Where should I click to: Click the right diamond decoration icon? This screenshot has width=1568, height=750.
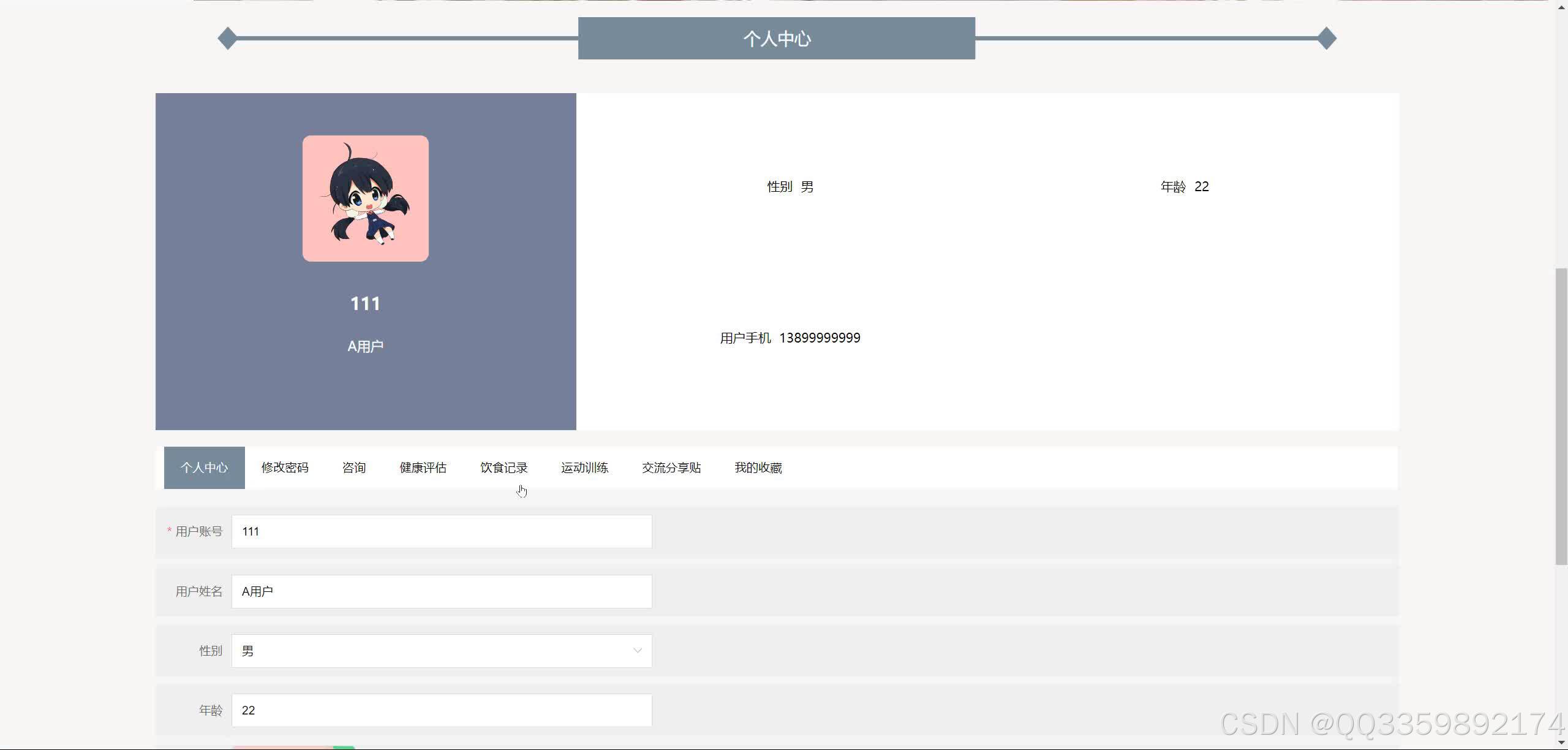coord(1327,39)
